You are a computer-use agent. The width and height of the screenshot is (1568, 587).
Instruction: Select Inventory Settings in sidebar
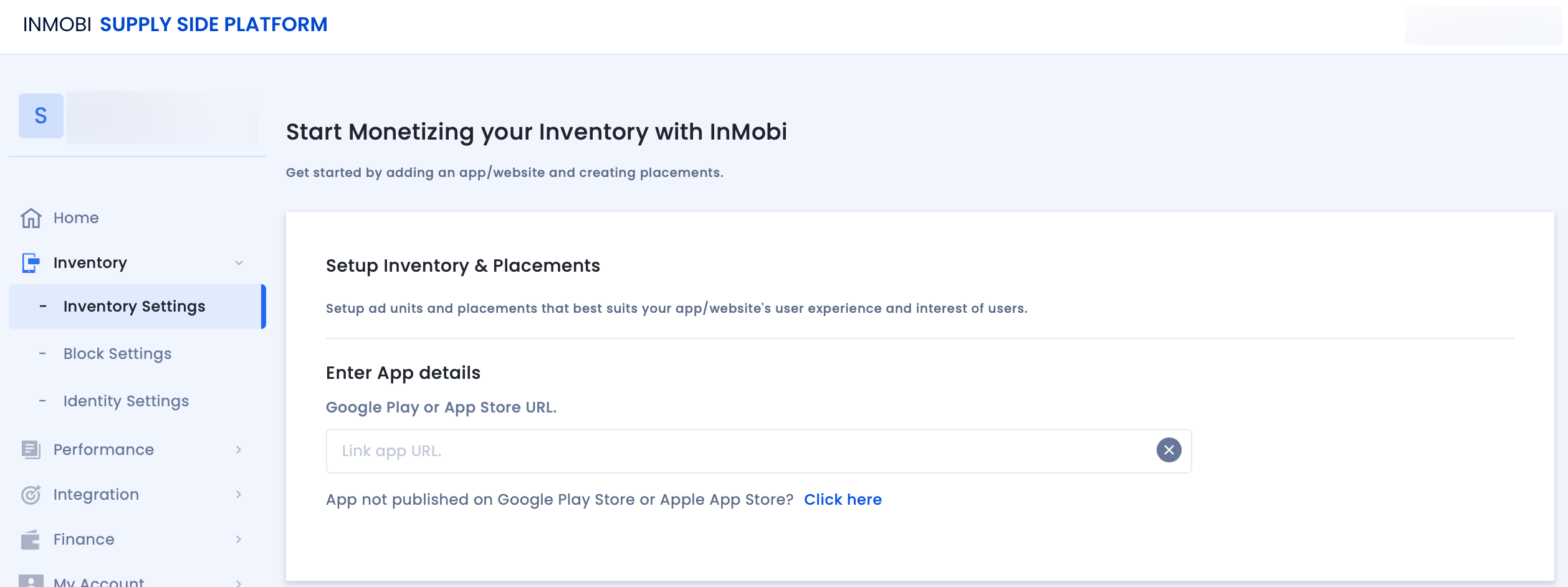coord(137,307)
